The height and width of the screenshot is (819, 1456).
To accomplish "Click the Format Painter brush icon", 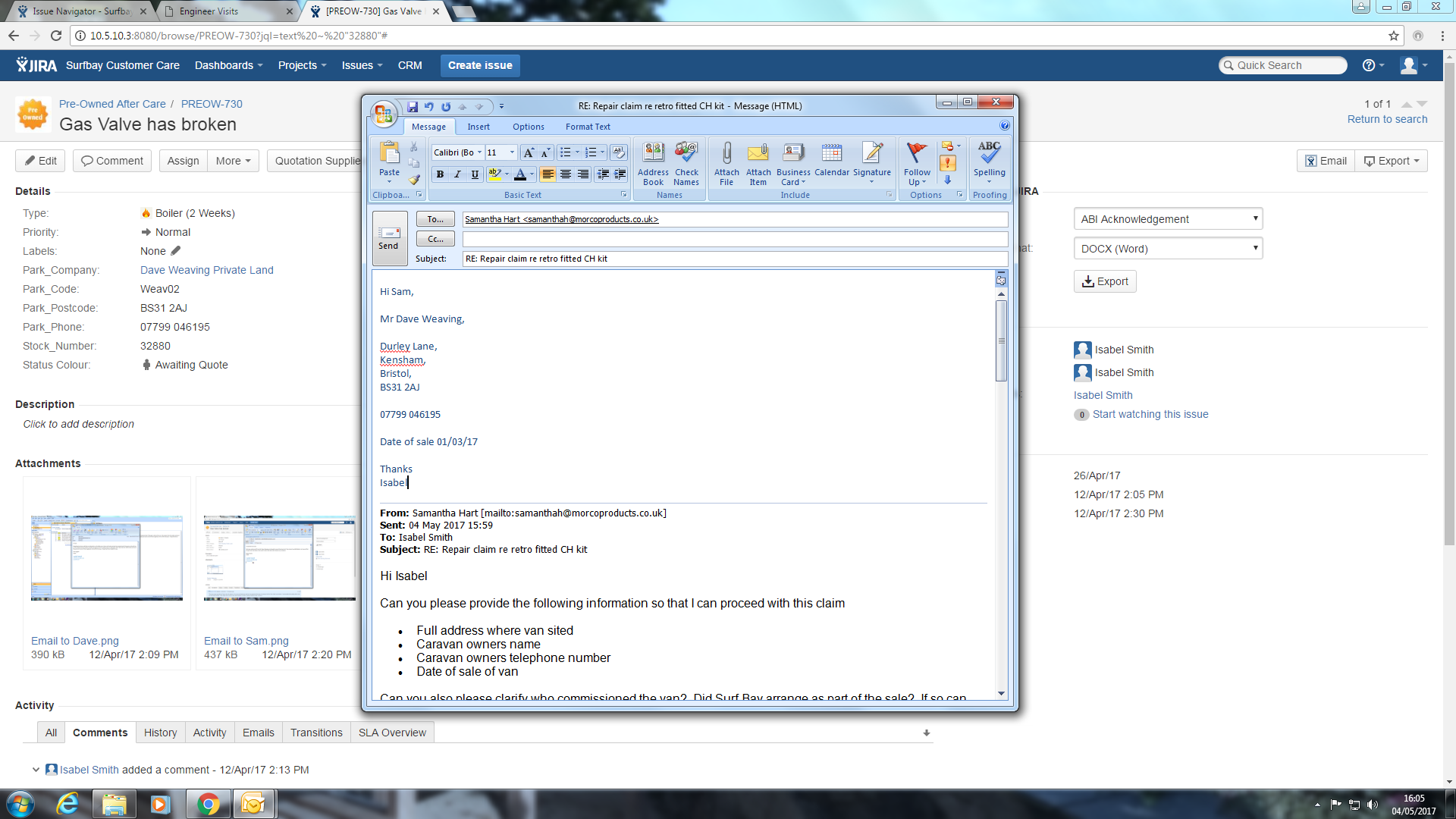I will (414, 180).
